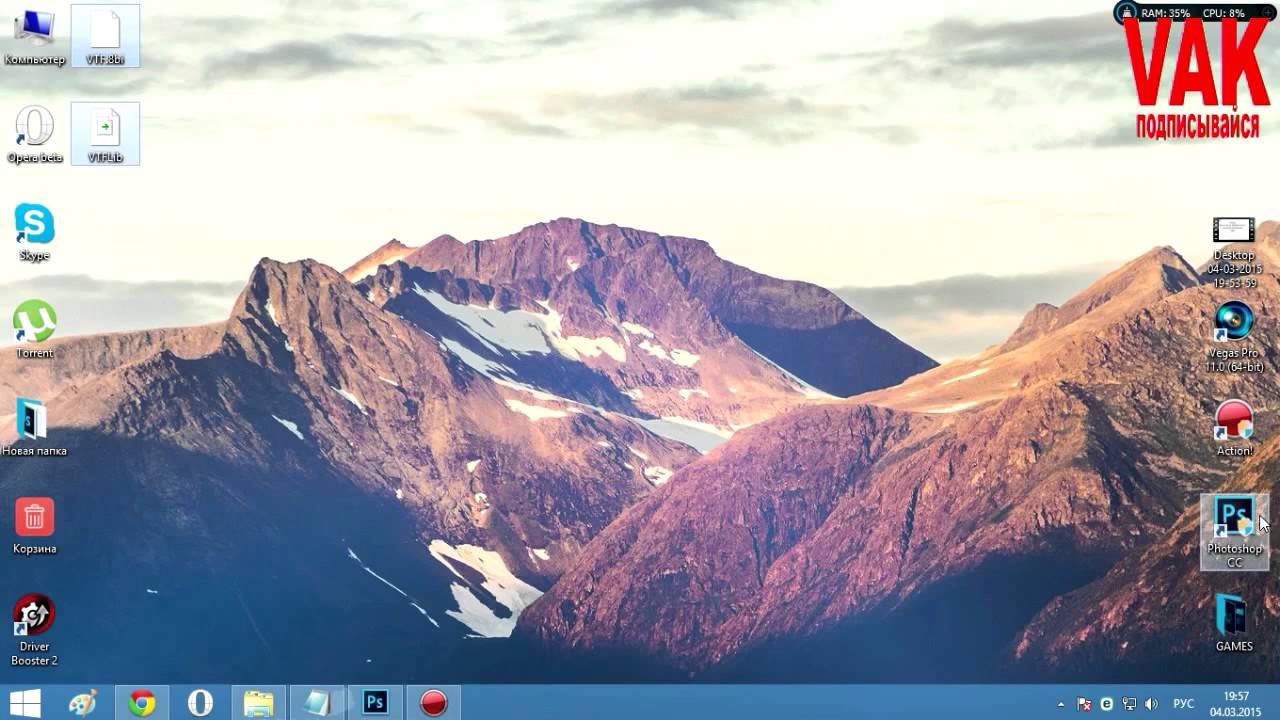
Task: Select the Photoshop CC desktop shortcut
Action: (1234, 532)
